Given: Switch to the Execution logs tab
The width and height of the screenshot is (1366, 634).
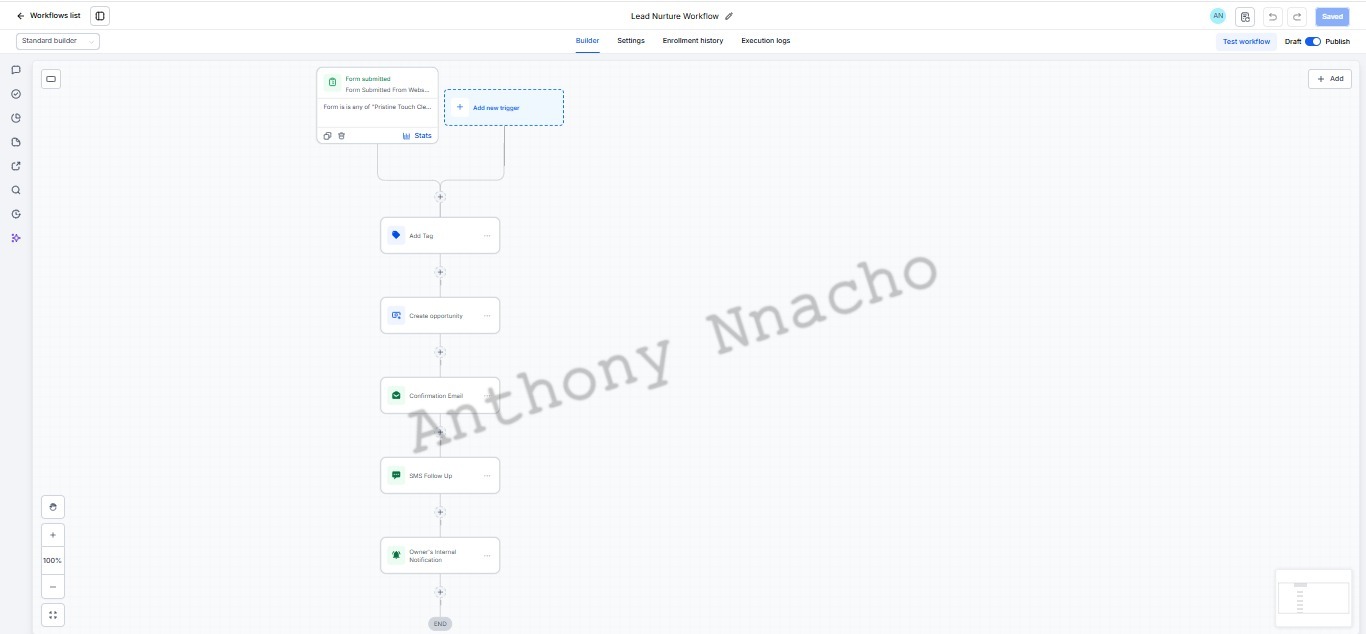Looking at the screenshot, I should point(765,41).
